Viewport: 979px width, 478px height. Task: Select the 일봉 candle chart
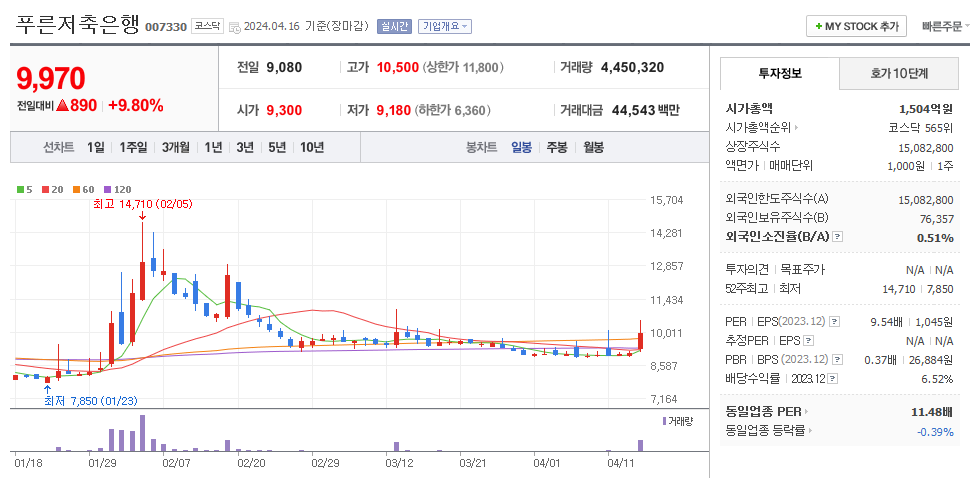[x=521, y=148]
